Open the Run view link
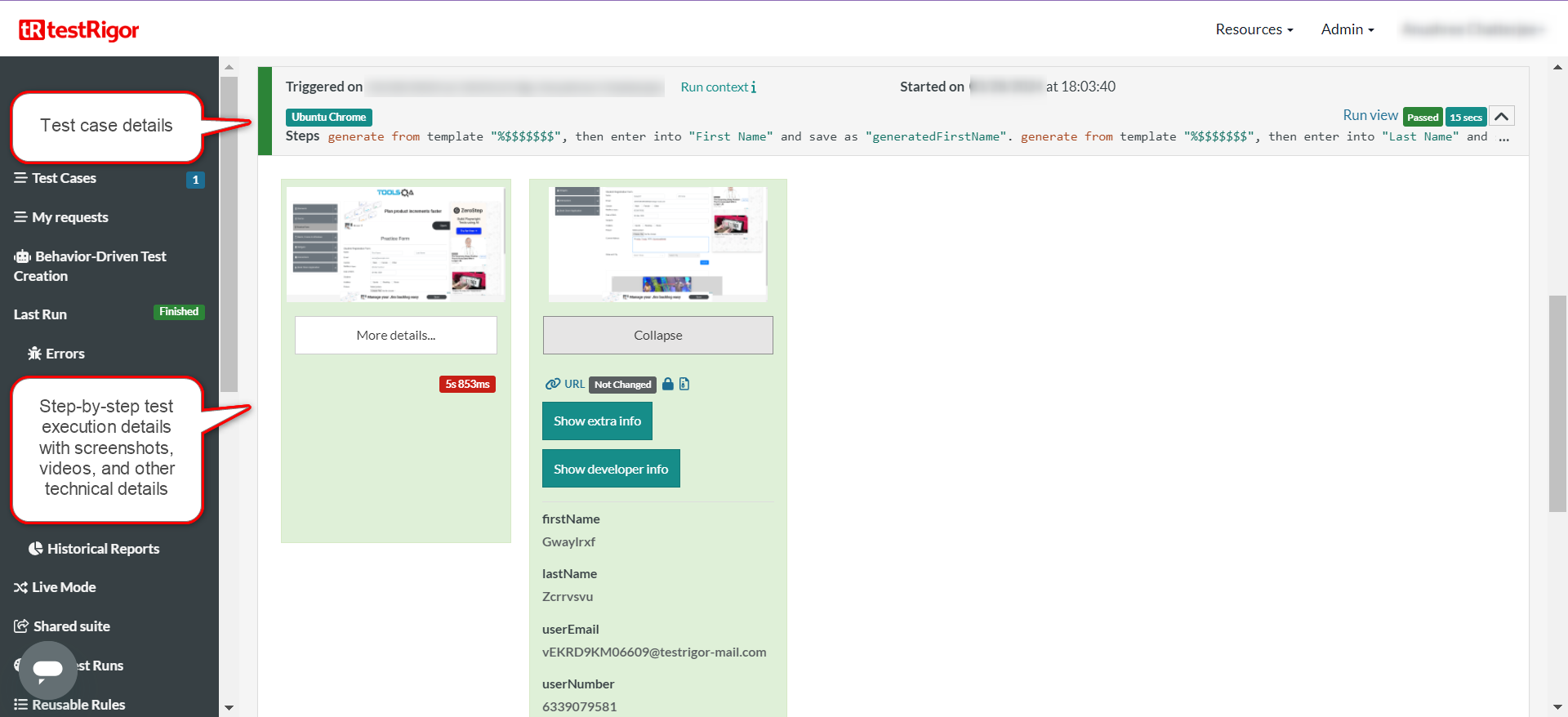This screenshot has width=1568, height=717. (1370, 116)
